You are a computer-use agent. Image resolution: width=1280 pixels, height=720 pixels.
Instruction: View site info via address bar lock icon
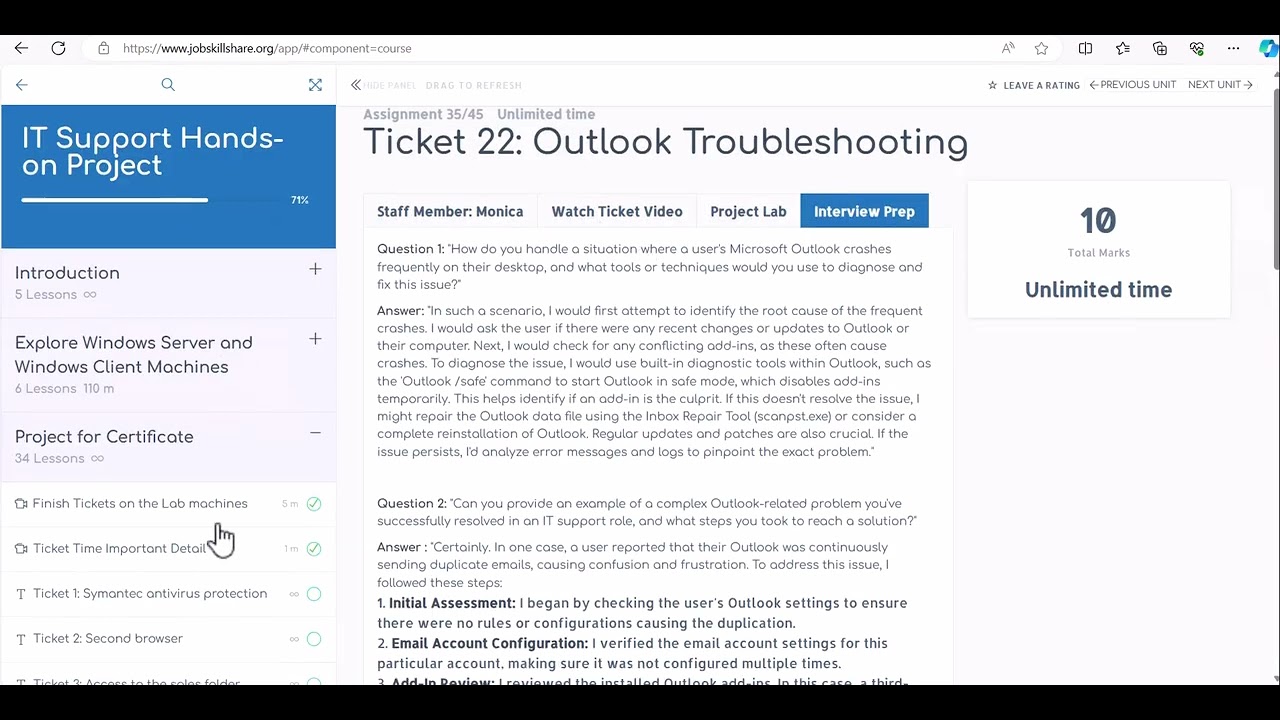[x=103, y=48]
